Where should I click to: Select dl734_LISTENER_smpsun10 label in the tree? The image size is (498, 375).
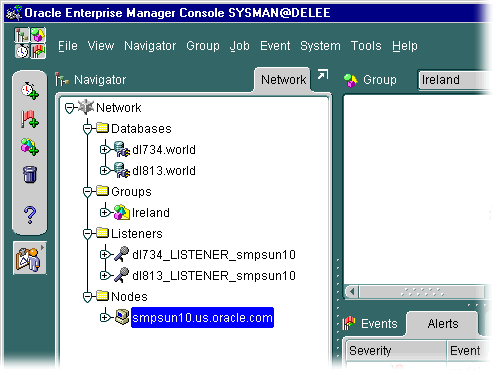[214, 255]
